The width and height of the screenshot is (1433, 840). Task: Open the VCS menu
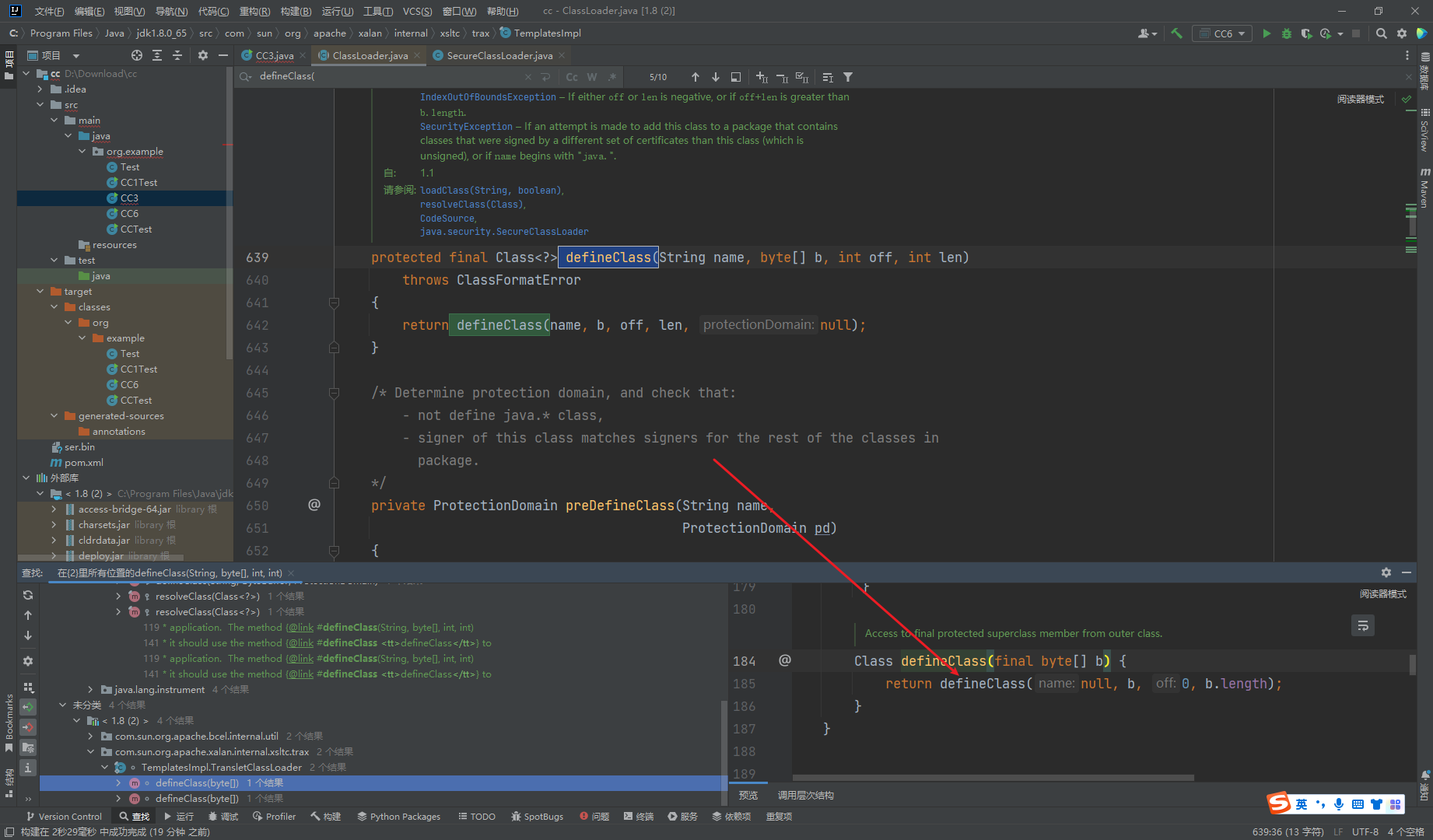[x=418, y=11]
